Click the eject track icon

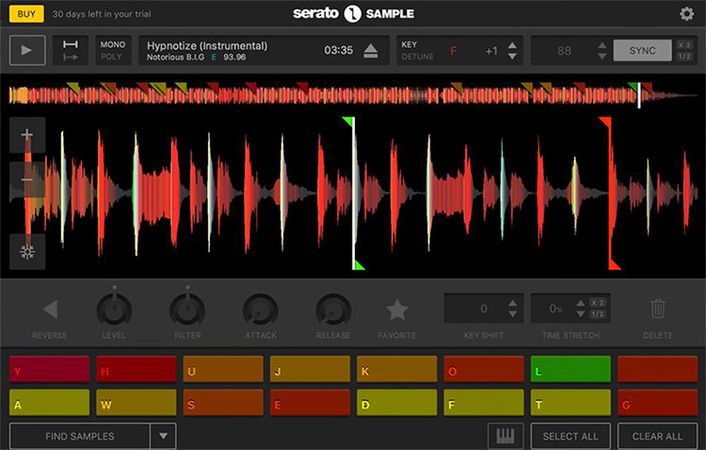pyautogui.click(x=371, y=51)
